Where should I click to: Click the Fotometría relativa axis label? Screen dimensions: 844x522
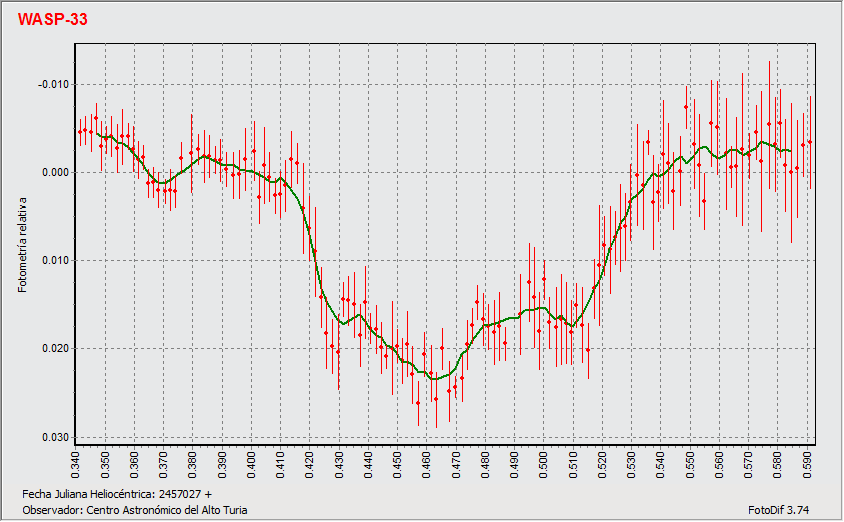(x=22, y=238)
